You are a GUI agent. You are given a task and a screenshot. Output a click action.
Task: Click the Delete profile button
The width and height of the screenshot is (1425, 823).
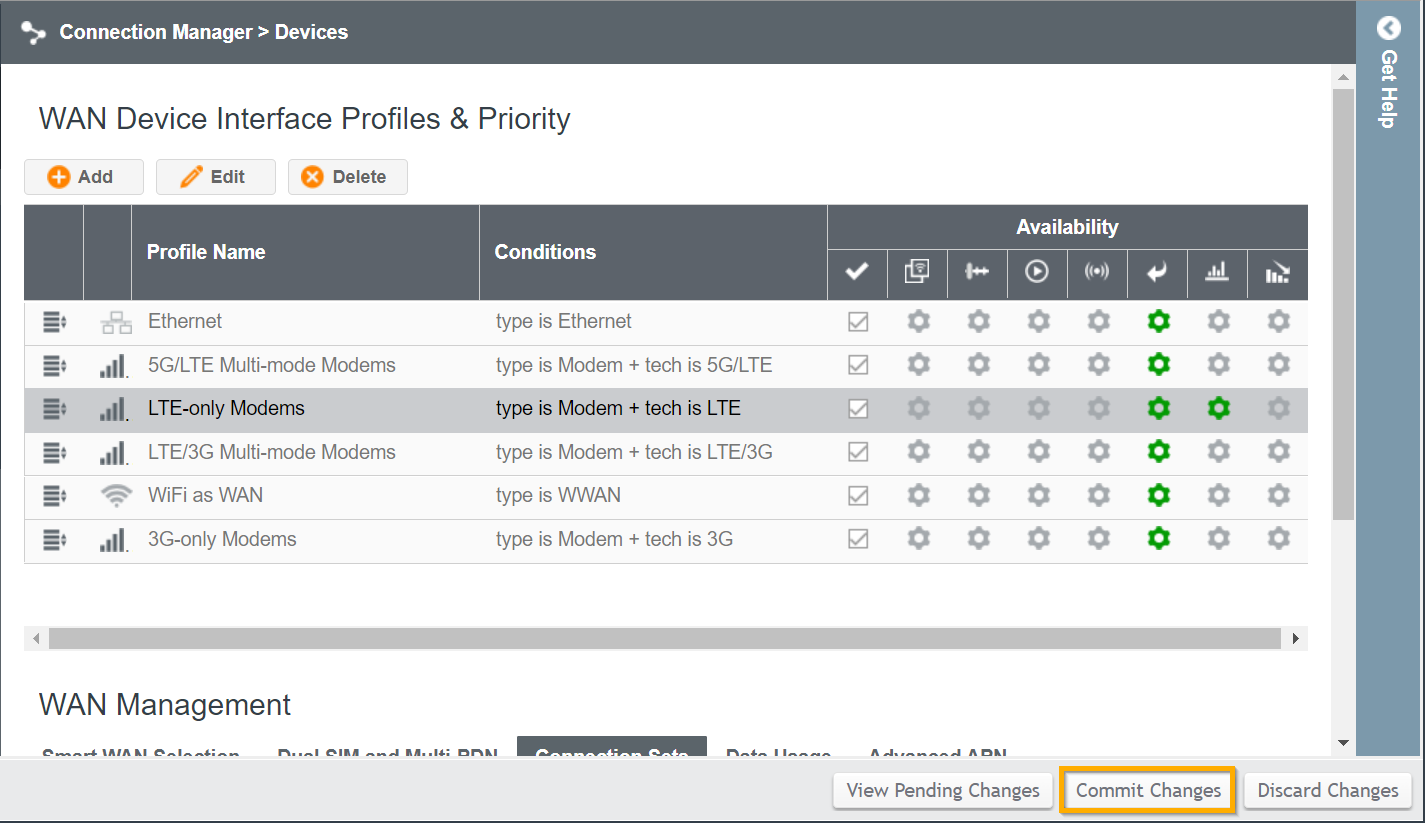[347, 177]
